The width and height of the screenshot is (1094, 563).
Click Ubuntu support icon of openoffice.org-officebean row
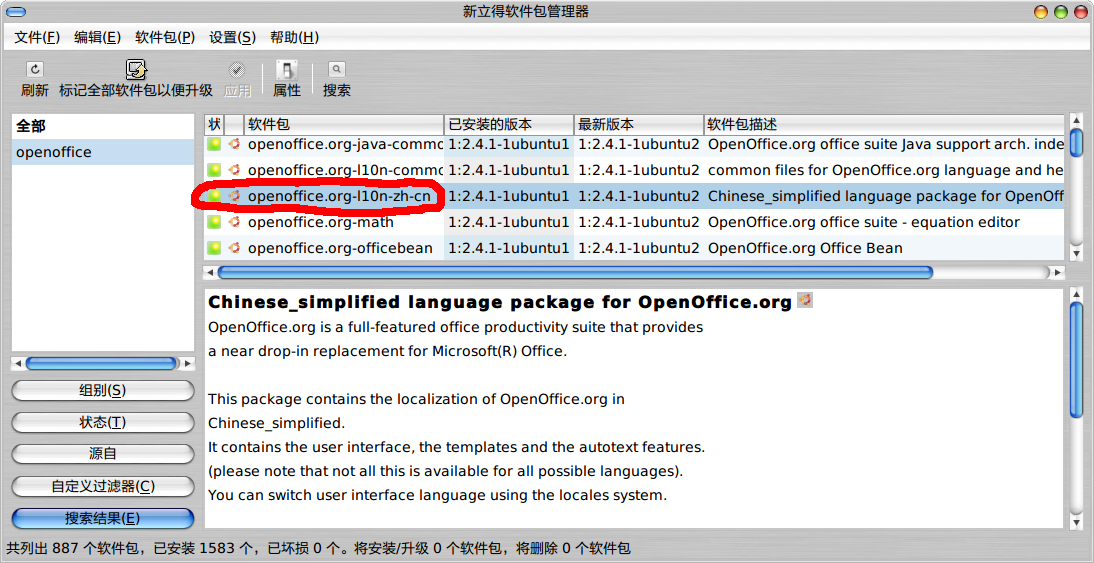[234, 248]
